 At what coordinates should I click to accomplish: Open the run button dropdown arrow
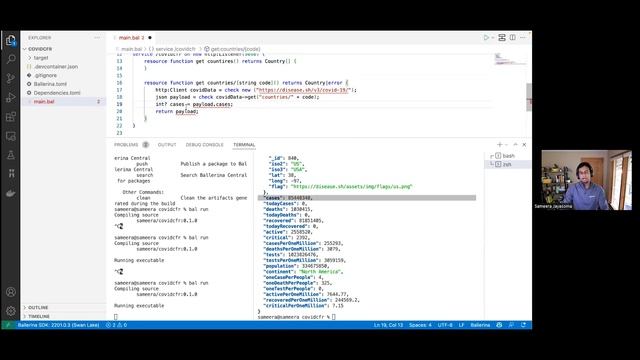[493, 38]
